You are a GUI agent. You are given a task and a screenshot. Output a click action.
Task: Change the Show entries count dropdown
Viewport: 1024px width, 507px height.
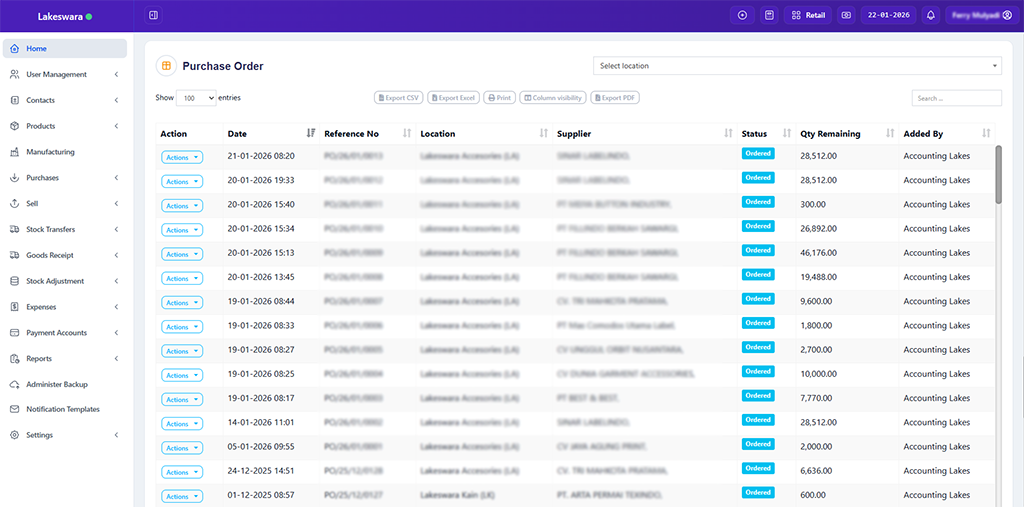[x=196, y=98]
